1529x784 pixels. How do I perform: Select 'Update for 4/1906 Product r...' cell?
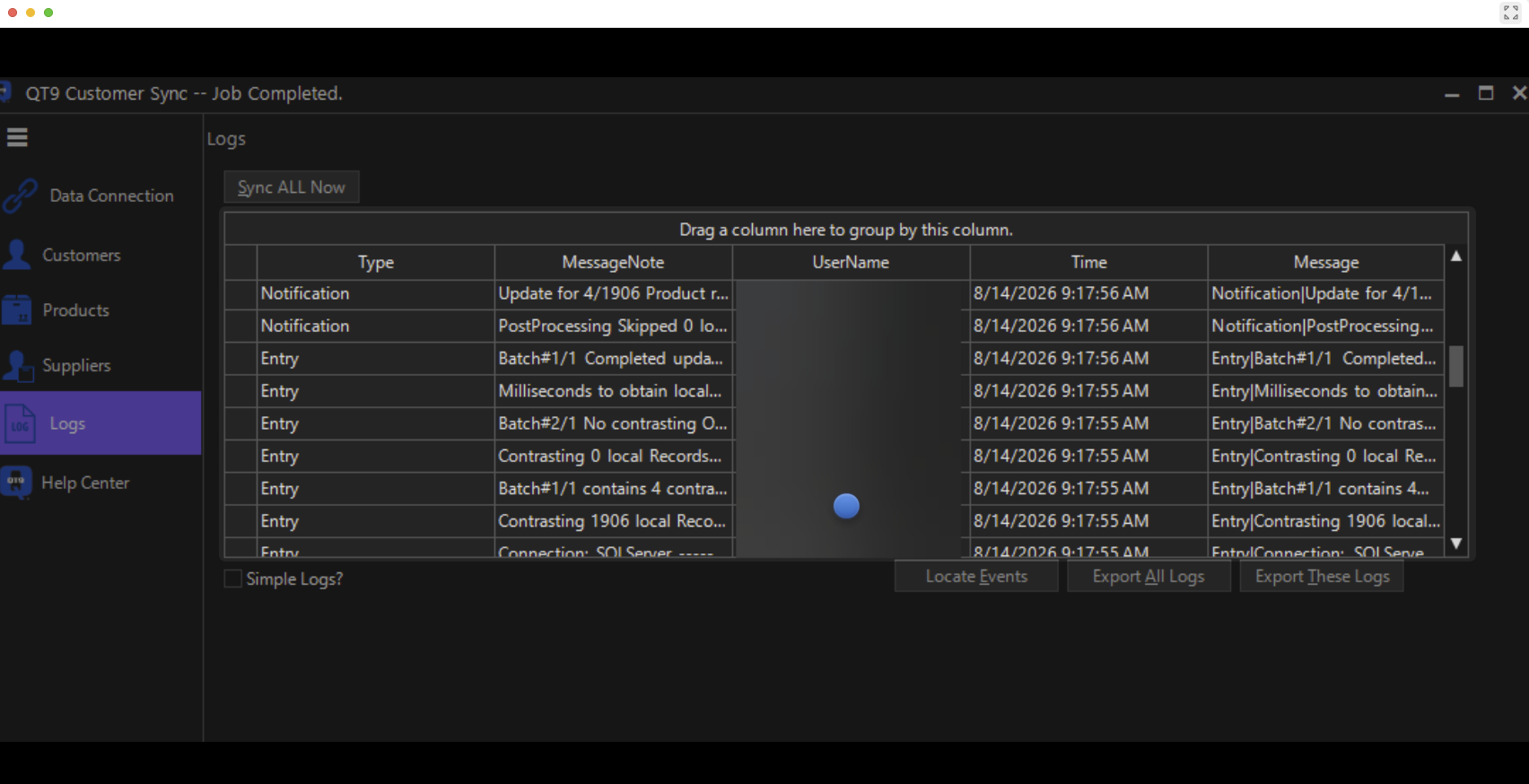coord(613,293)
